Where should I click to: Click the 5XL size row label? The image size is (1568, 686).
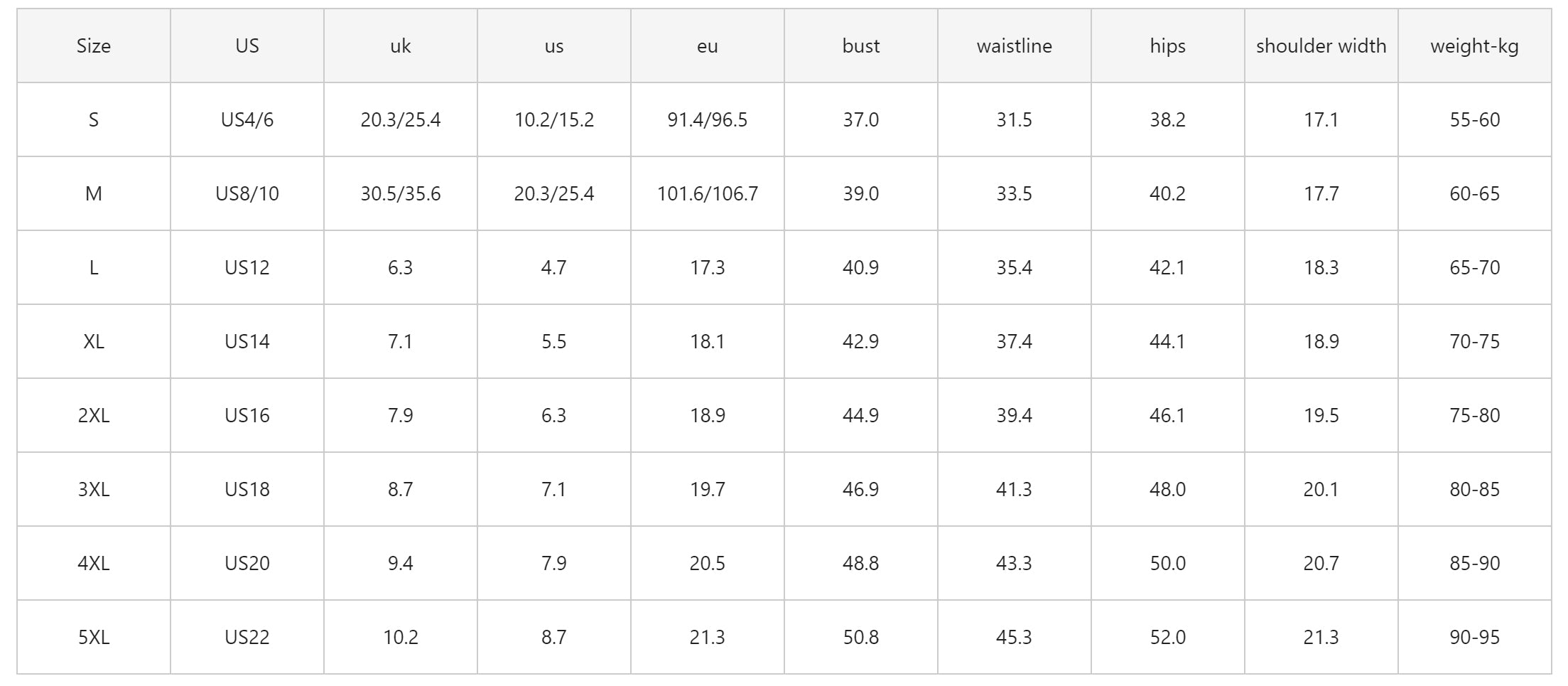[94, 638]
